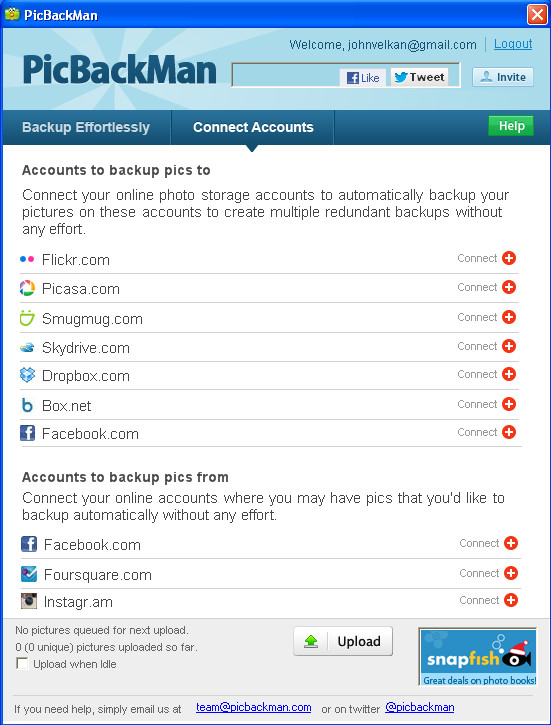Click the team@picbackman.com email link
The height and width of the screenshot is (725, 551).
coord(253,707)
